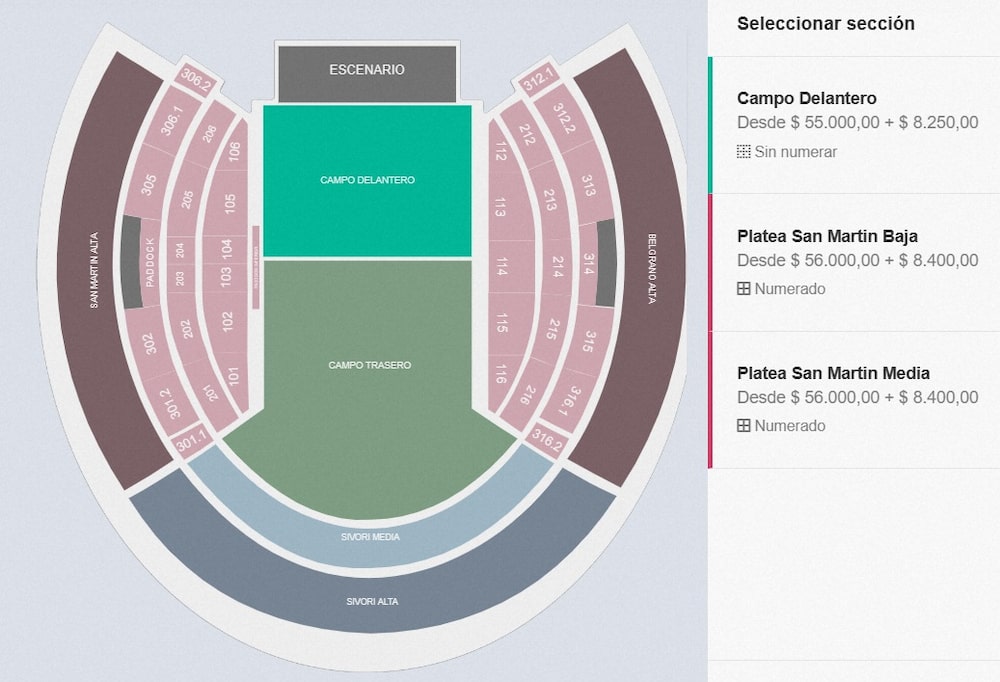Select seating block 315
Viewport: 1000px width, 682px height.
pyautogui.click(x=591, y=338)
